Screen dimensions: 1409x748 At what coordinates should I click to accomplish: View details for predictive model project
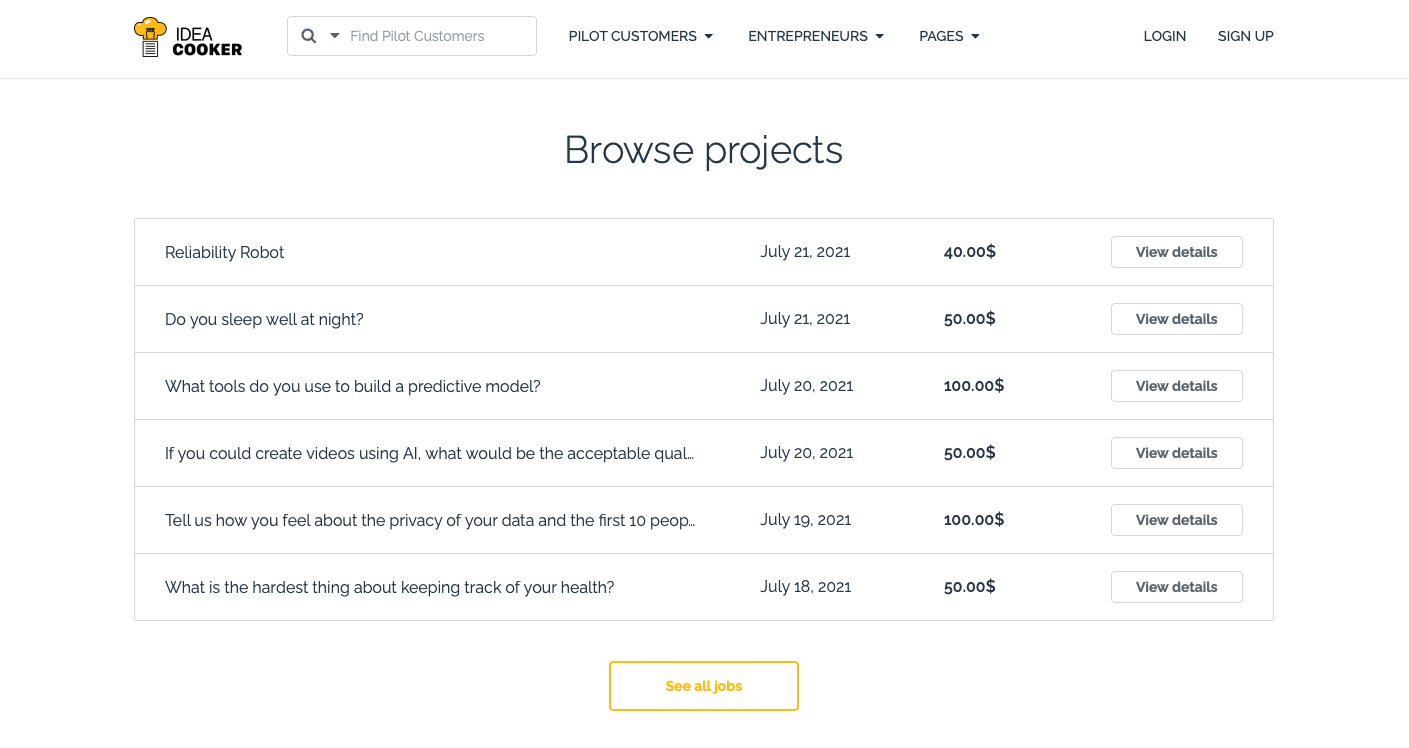point(1176,386)
